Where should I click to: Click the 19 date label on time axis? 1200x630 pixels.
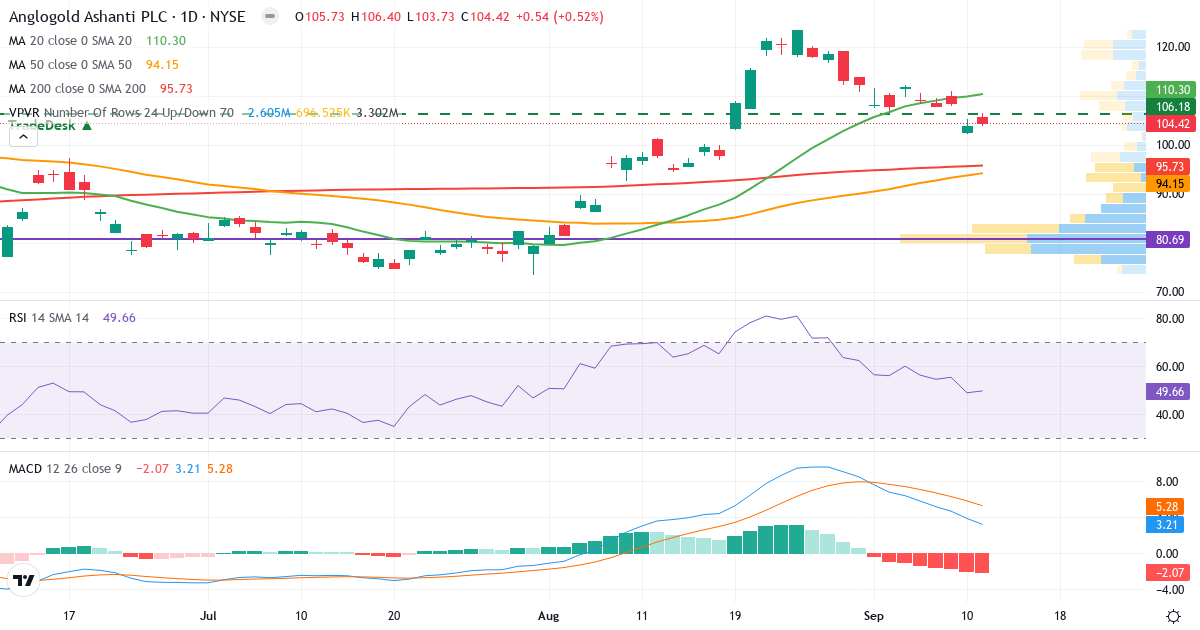[x=735, y=616]
